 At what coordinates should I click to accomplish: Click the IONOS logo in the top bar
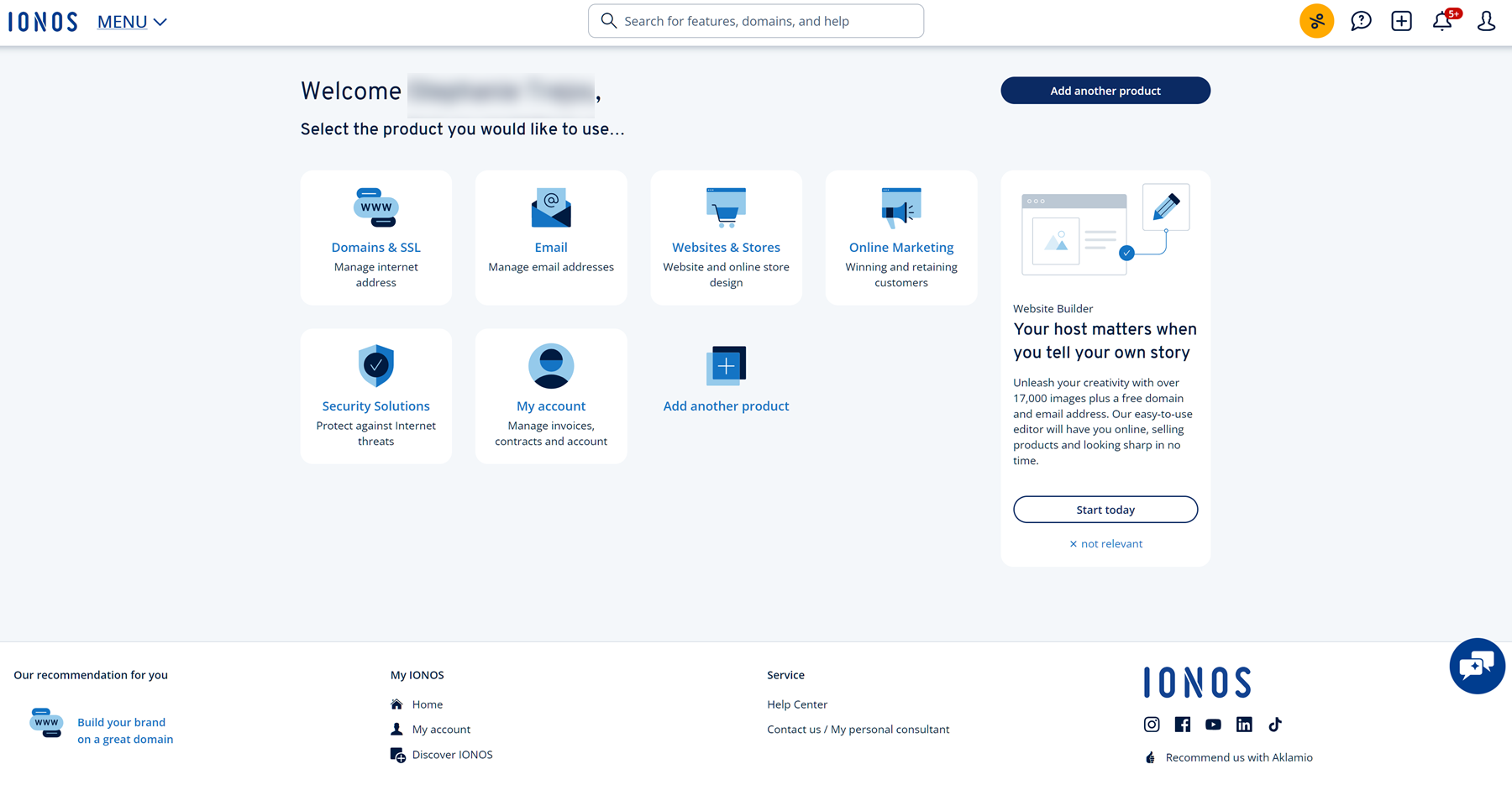click(x=43, y=21)
